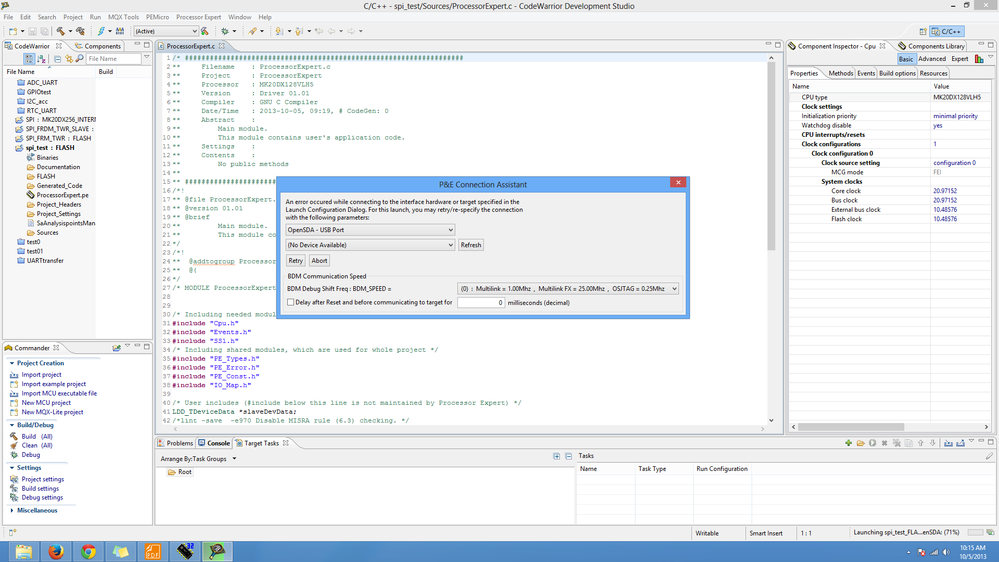Enable the Delay after Reset checkbox

291,303
